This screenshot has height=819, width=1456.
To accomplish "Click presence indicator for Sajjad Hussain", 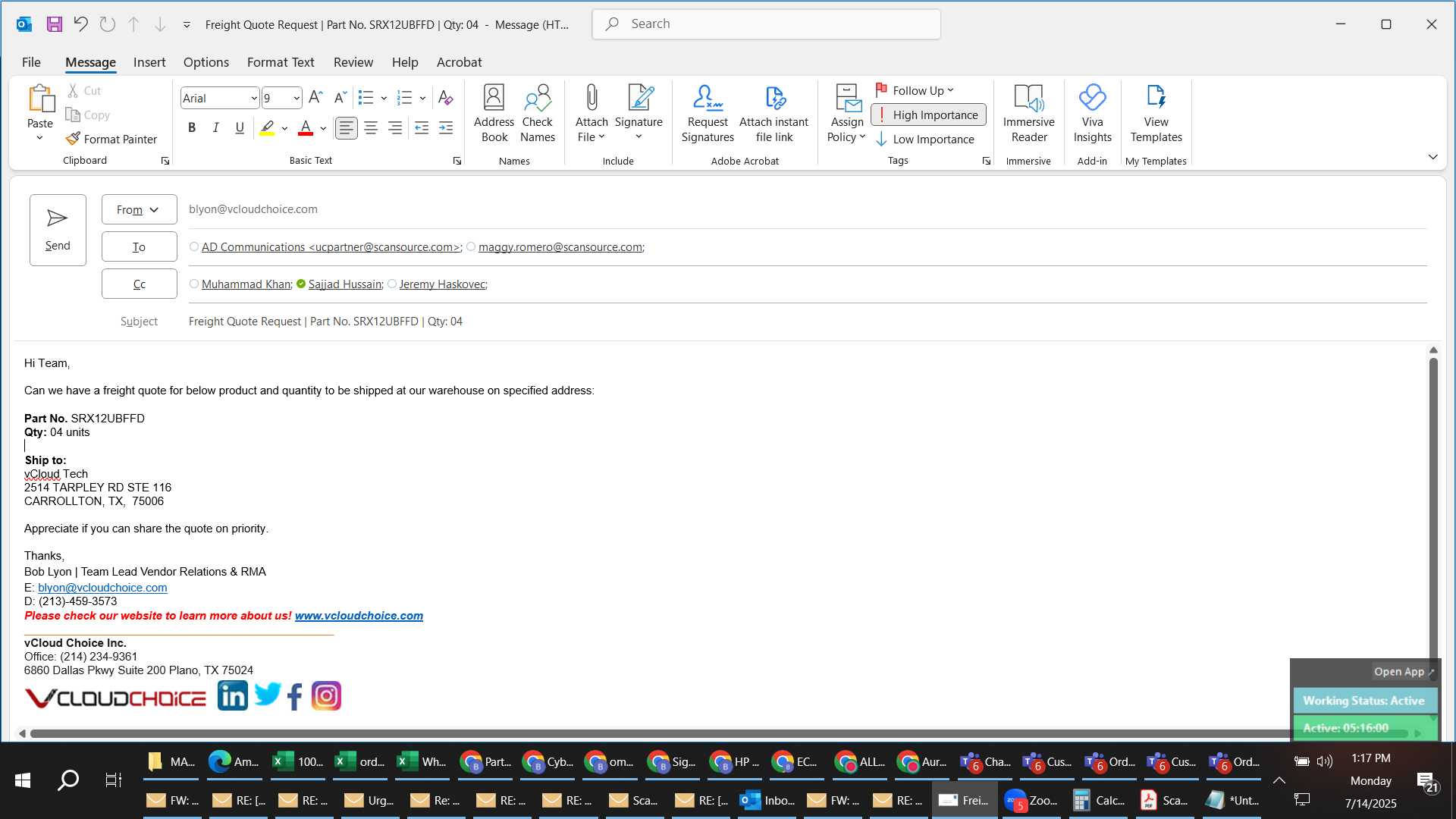I will point(301,284).
